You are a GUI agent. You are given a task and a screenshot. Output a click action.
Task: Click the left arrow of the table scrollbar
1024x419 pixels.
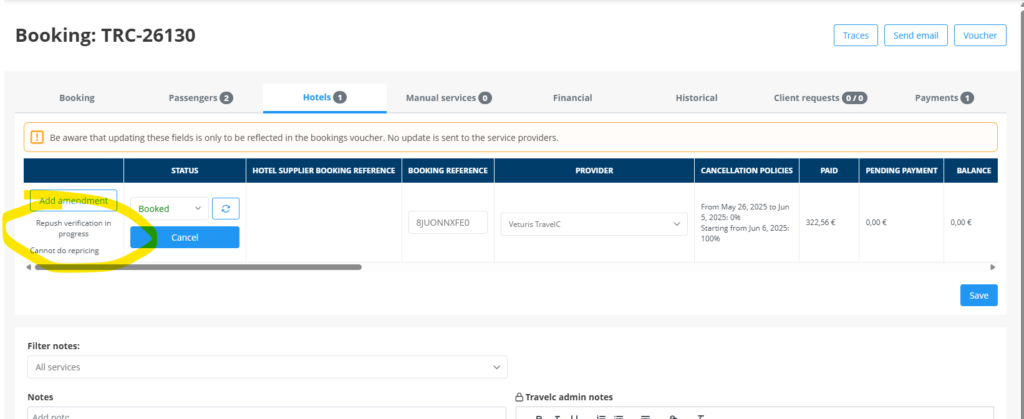click(28, 267)
